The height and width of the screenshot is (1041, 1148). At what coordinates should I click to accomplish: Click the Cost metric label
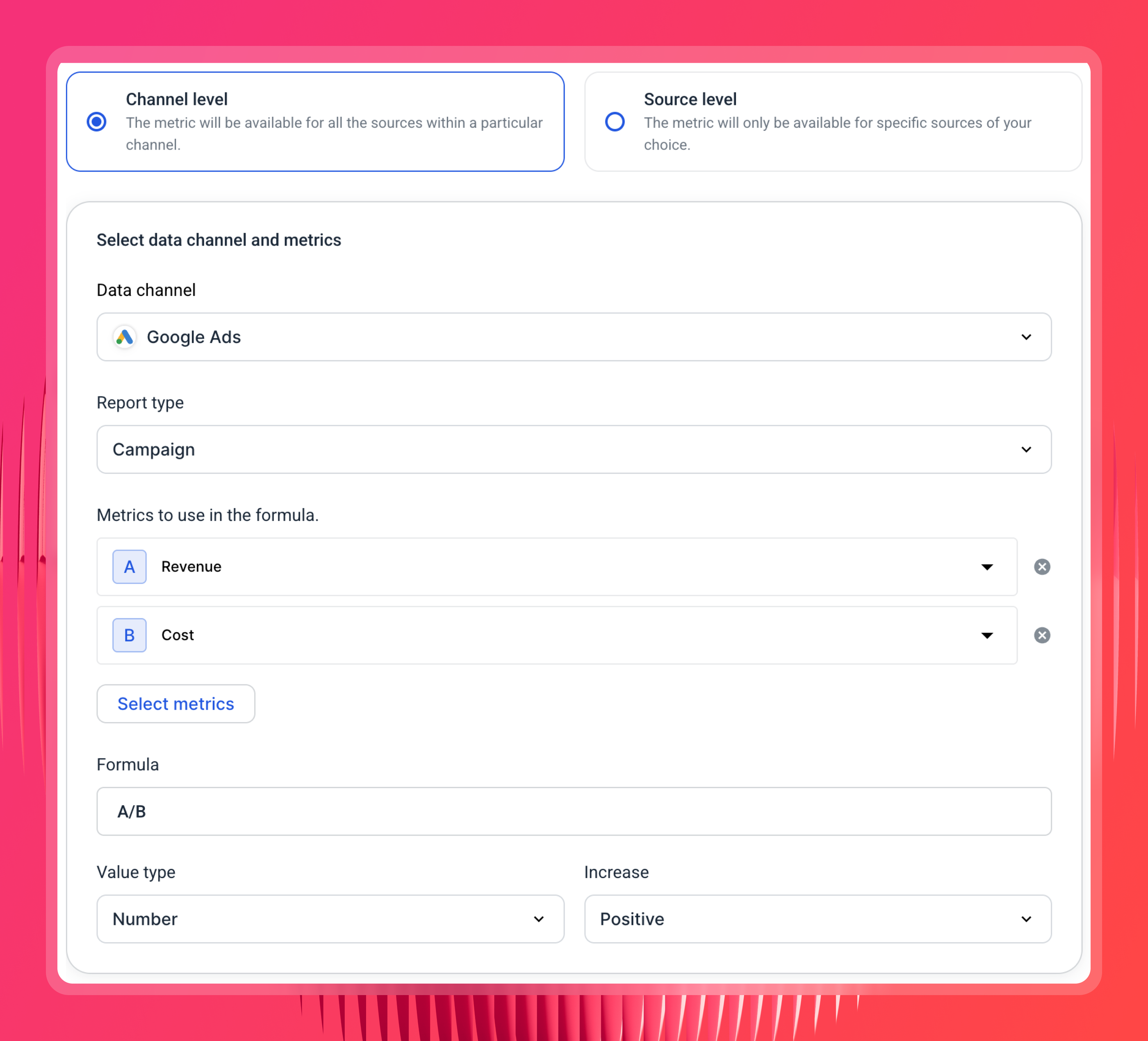178,635
